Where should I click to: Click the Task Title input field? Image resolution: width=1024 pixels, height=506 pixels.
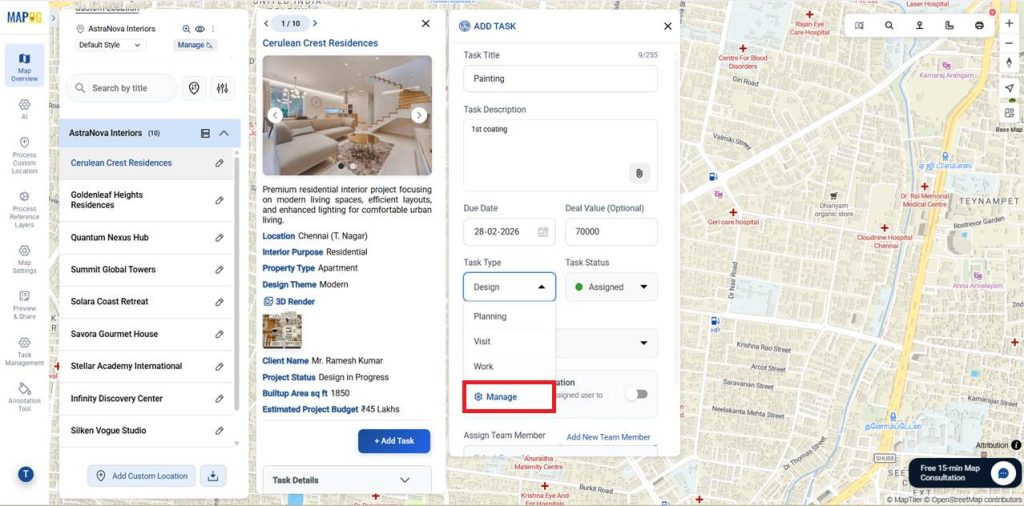click(x=560, y=78)
